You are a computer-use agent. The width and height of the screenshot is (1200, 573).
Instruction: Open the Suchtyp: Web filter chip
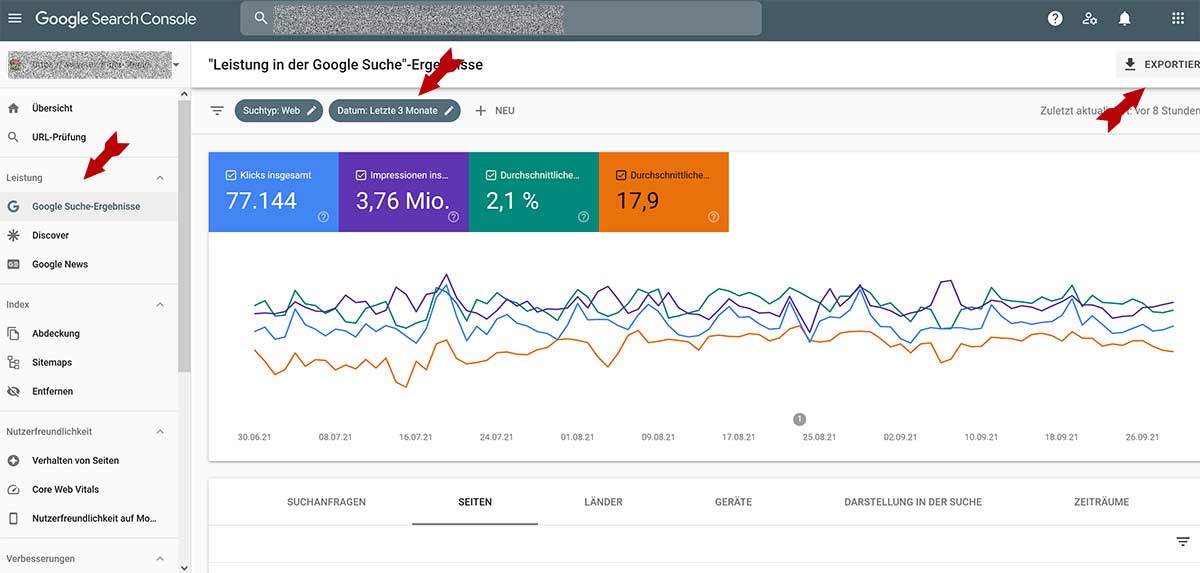pyautogui.click(x=279, y=110)
